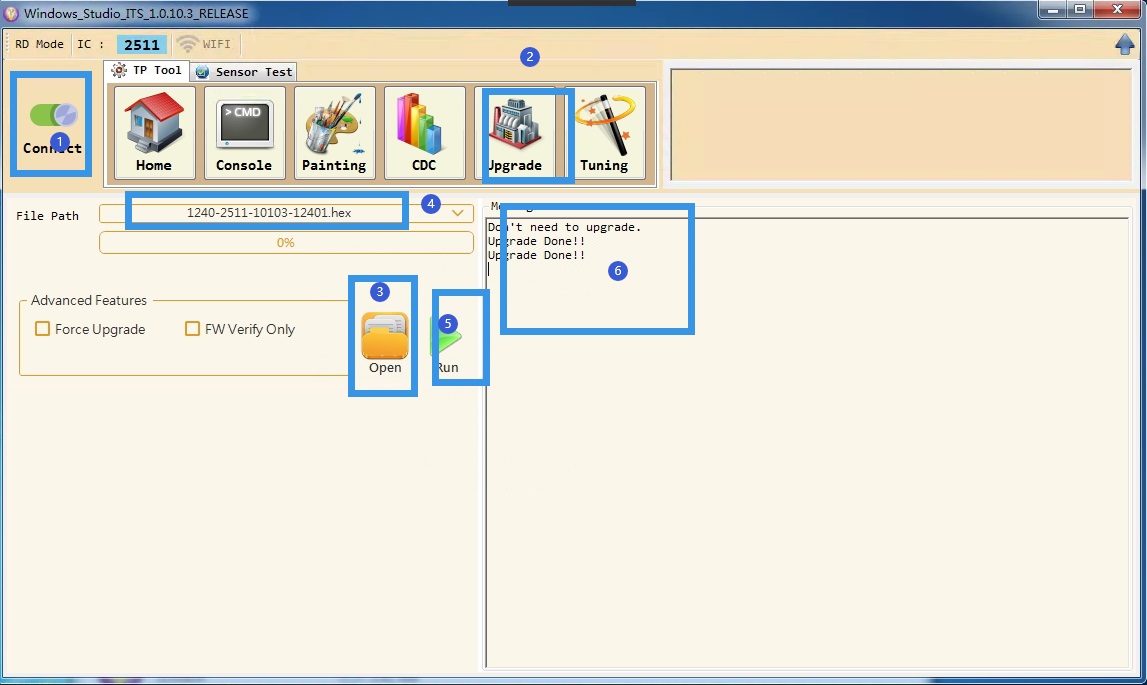Viewport: 1147px width, 685px height.
Task: Open the Painting tool
Action: (x=334, y=132)
